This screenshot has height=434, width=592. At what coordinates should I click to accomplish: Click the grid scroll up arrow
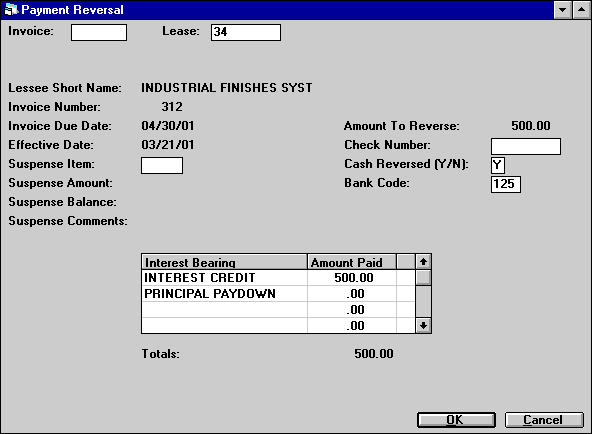(423, 262)
